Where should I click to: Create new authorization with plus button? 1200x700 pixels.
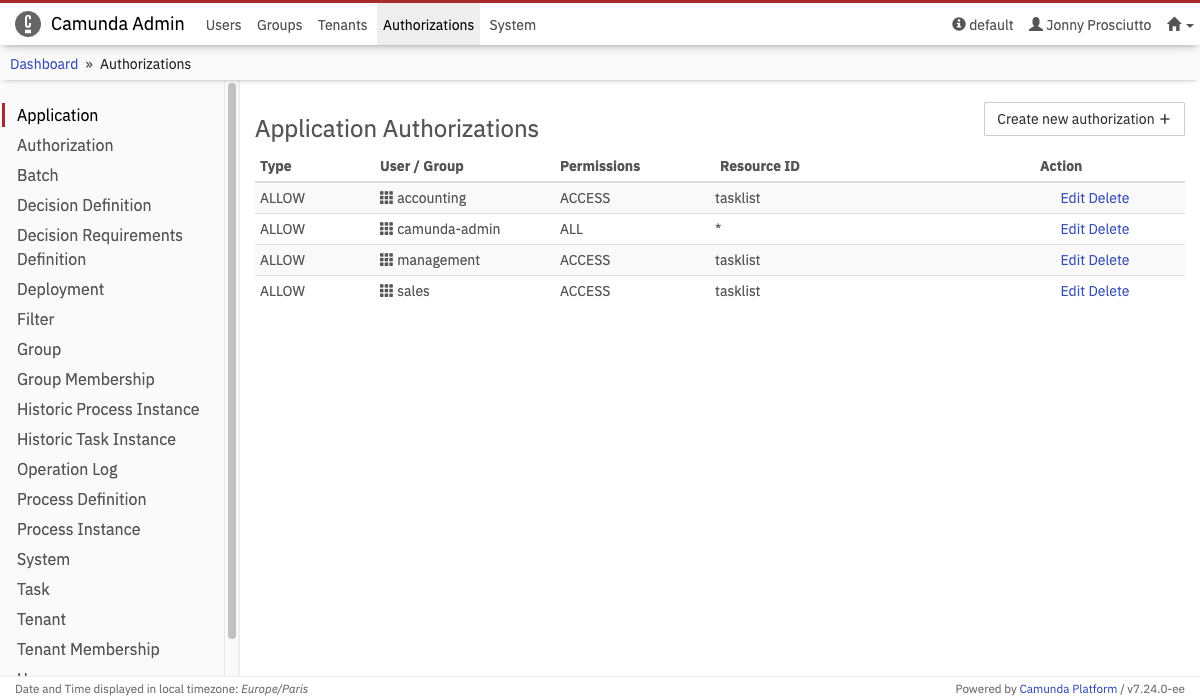click(x=1083, y=119)
